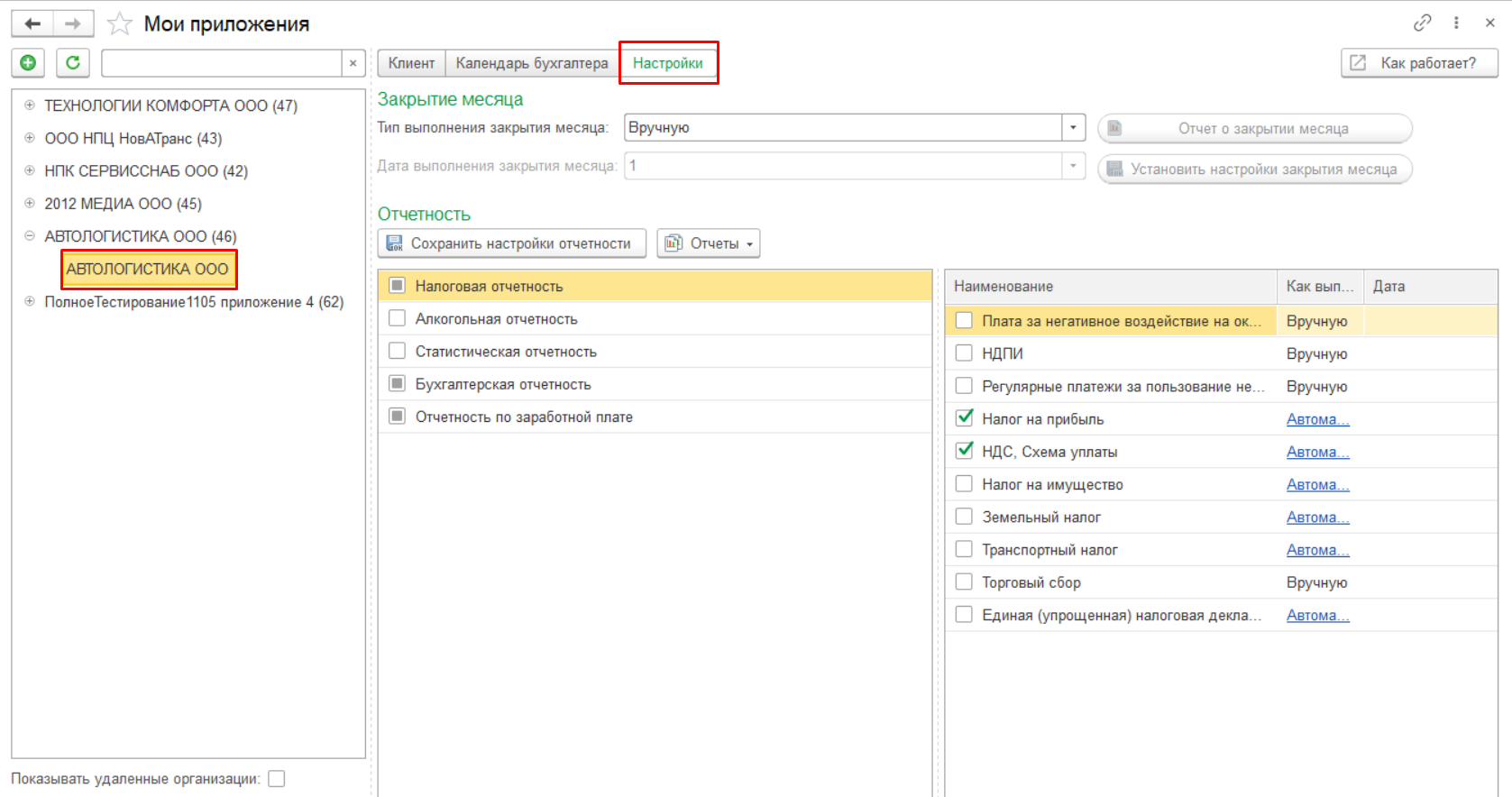The height and width of the screenshot is (797, 1512).
Task: Check Транспортный налог checkbox
Action: coord(964,549)
